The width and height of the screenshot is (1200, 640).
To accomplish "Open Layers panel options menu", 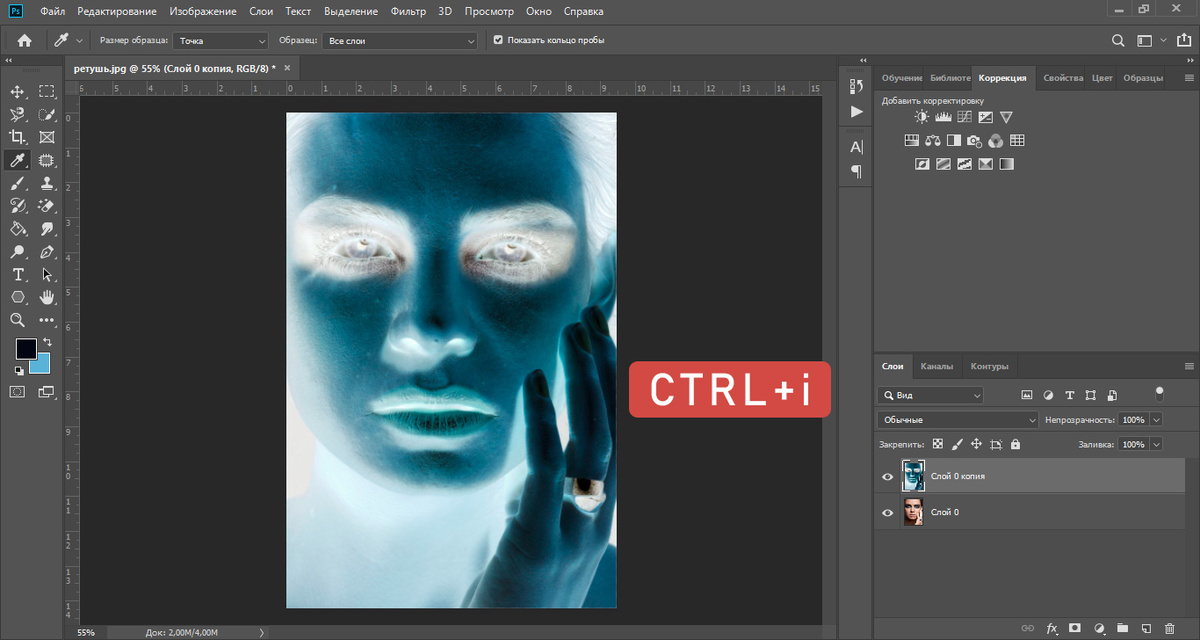I will coord(1189,366).
